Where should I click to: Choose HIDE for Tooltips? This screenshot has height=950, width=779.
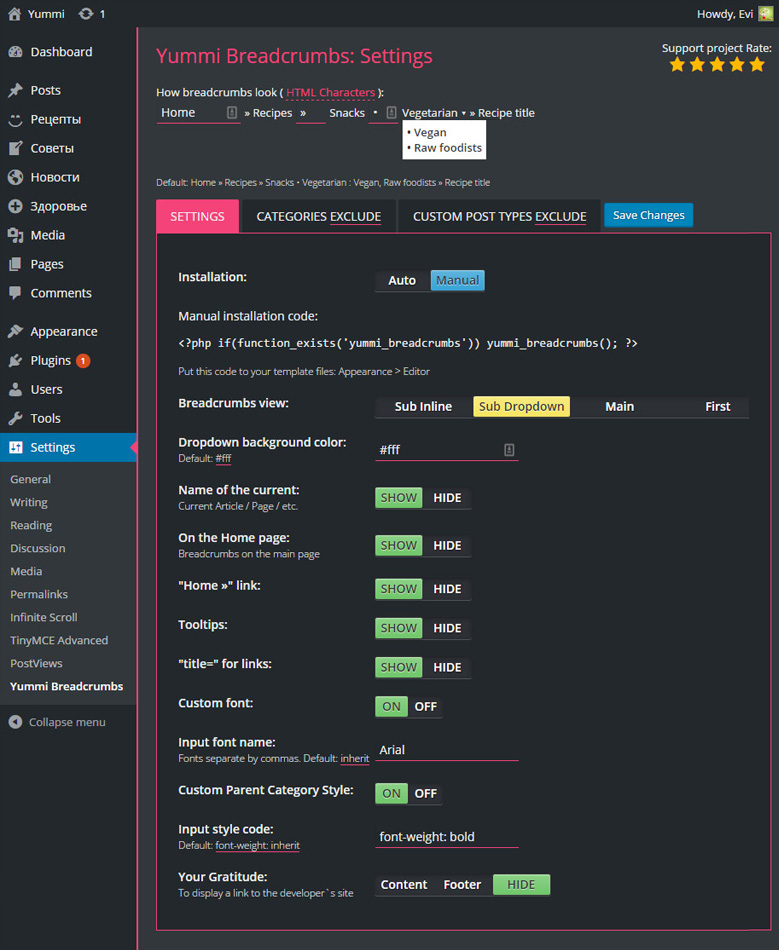(447, 628)
